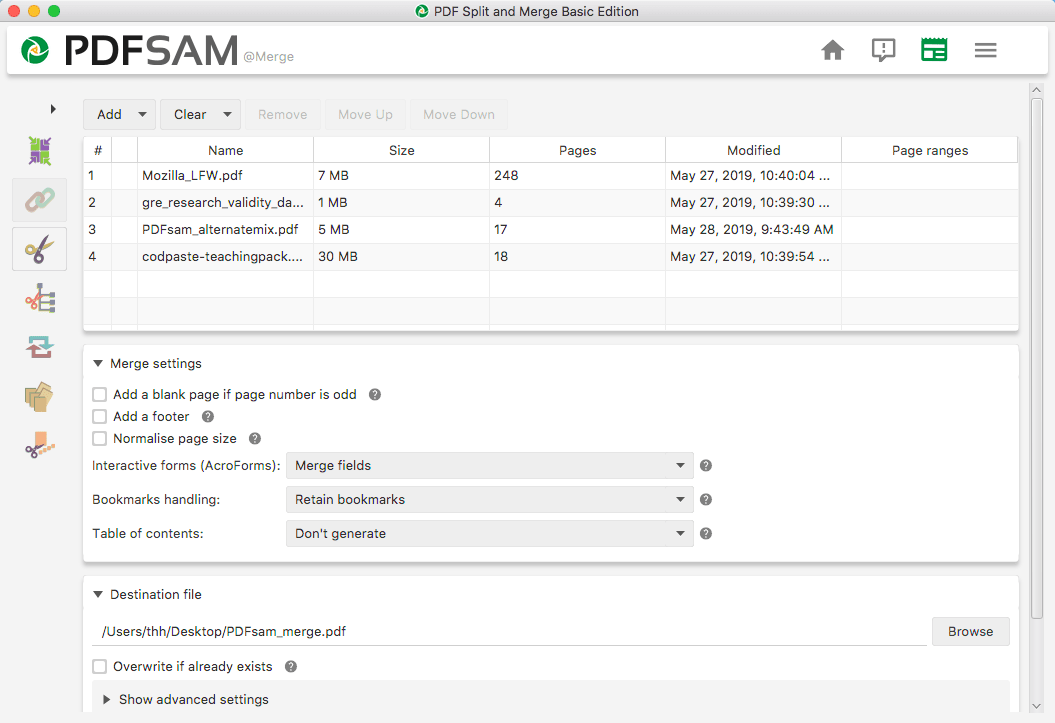Open the Split by Size module

click(39, 445)
